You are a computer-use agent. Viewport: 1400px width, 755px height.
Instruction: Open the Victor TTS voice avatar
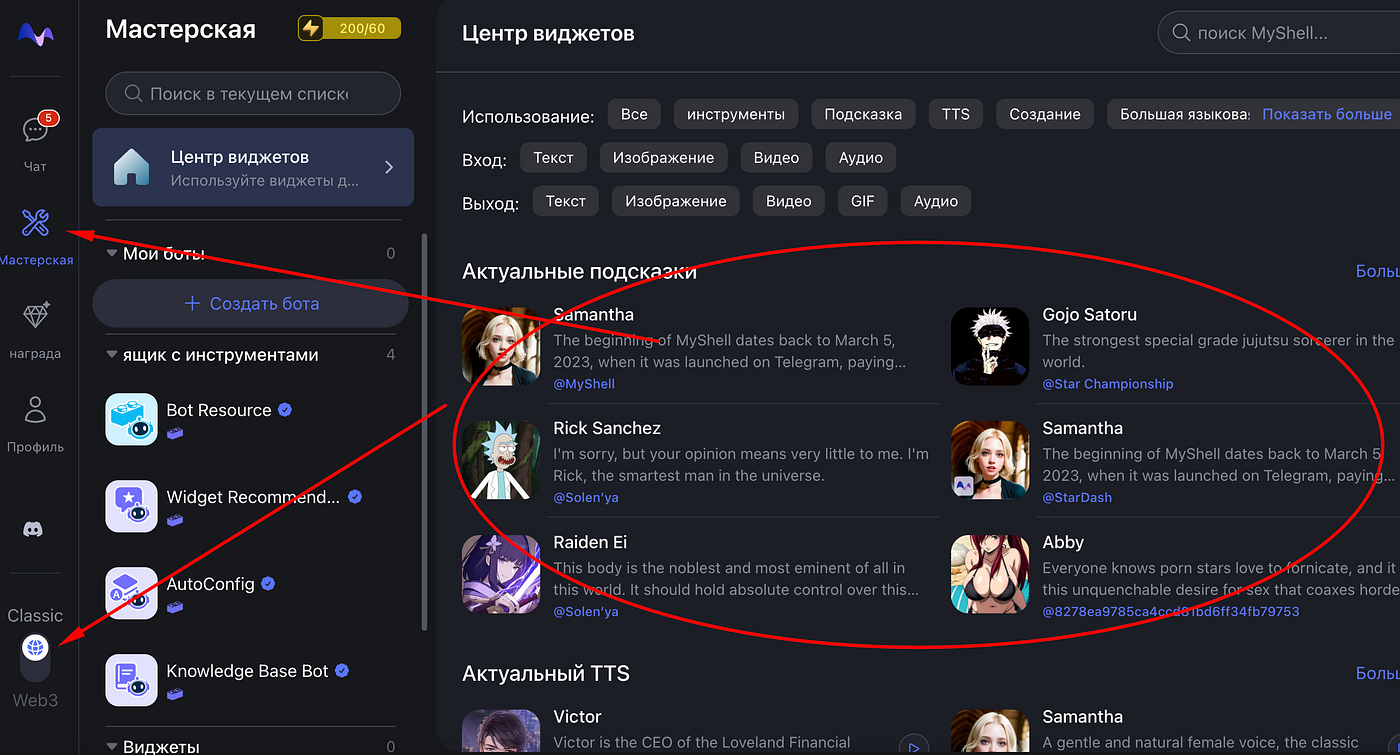point(501,732)
